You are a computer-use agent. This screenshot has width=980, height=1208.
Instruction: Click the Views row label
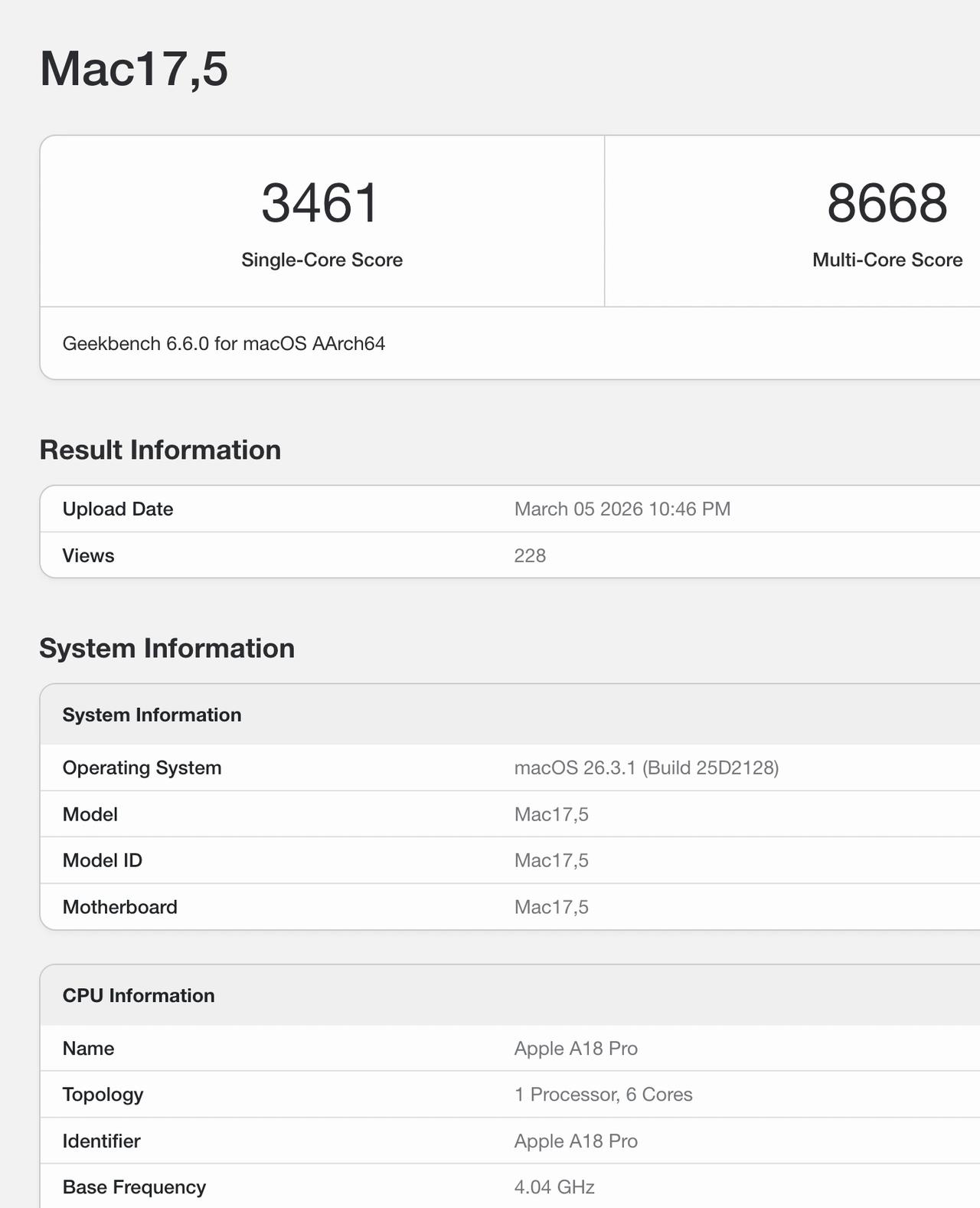pyautogui.click(x=88, y=555)
